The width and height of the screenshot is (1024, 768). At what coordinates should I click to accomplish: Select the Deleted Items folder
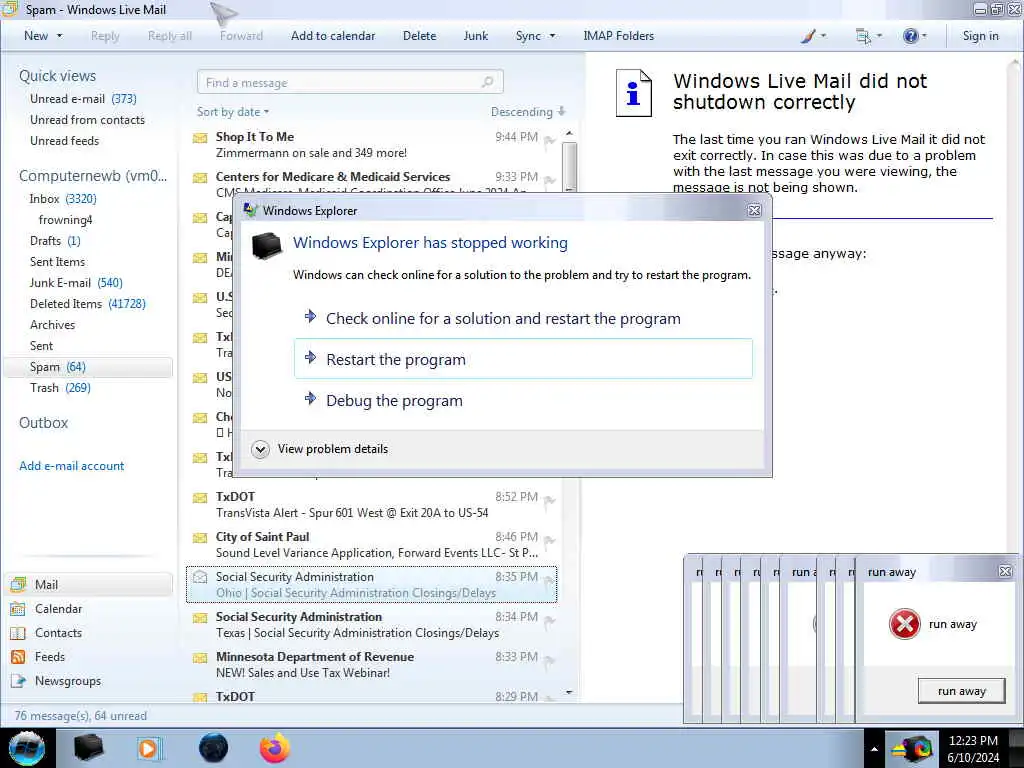pos(88,304)
